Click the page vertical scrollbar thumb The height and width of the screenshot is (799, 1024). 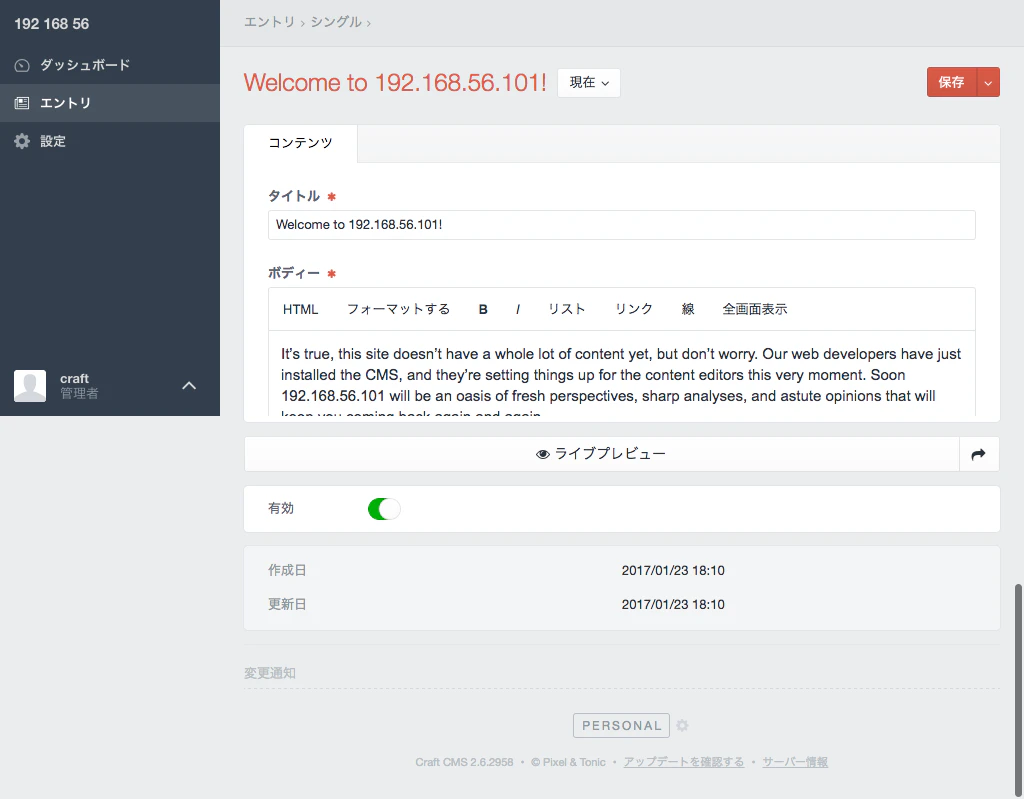[1018, 689]
